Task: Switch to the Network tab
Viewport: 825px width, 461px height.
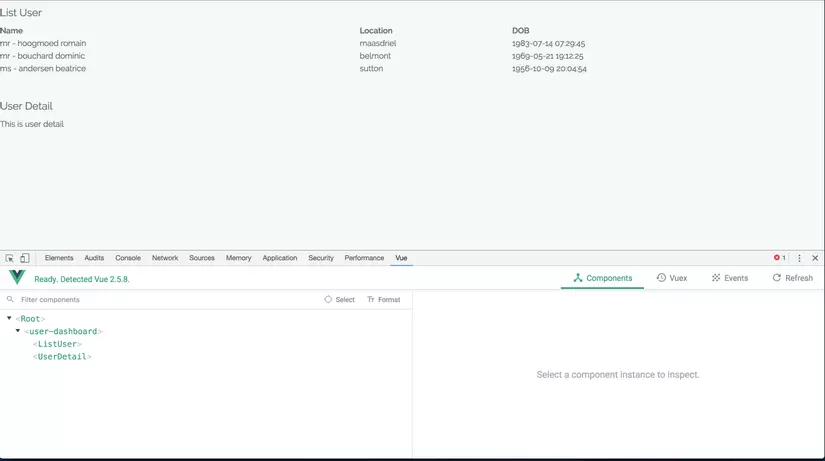Action: pyautogui.click(x=165, y=258)
